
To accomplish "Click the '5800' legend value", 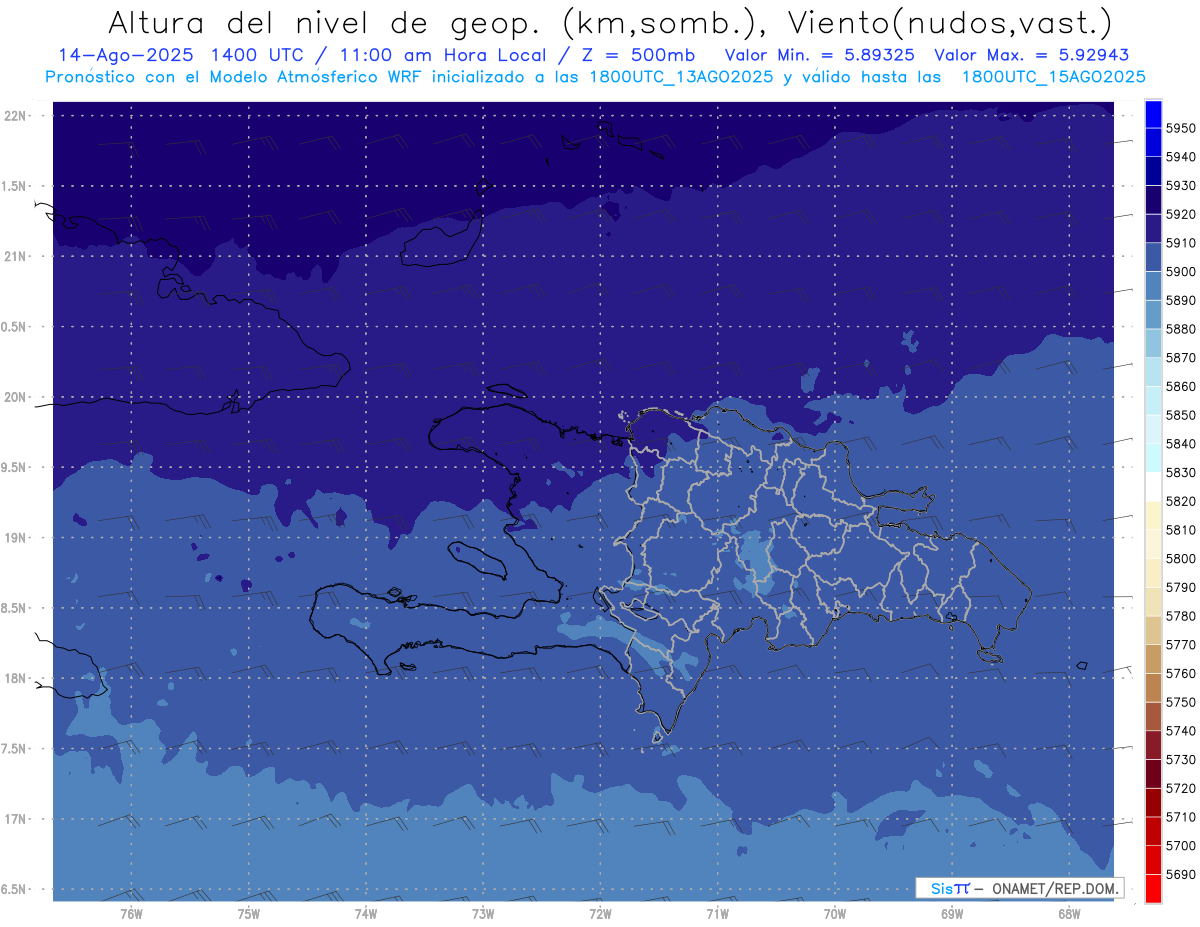I will pyautogui.click(x=1181, y=559).
